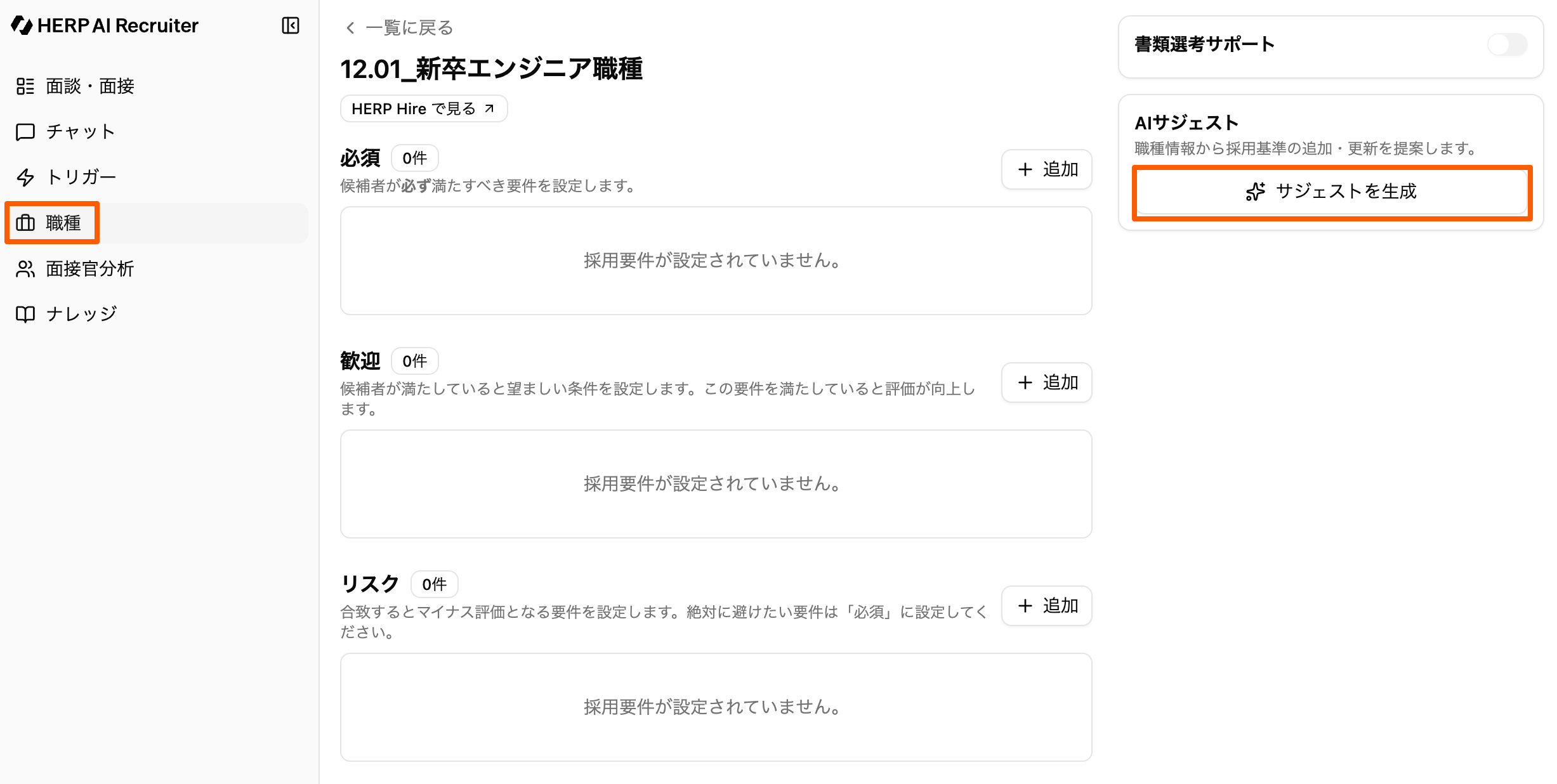
Task: Click the sparkle icon in サジェストを生成
Action: coord(1255,192)
